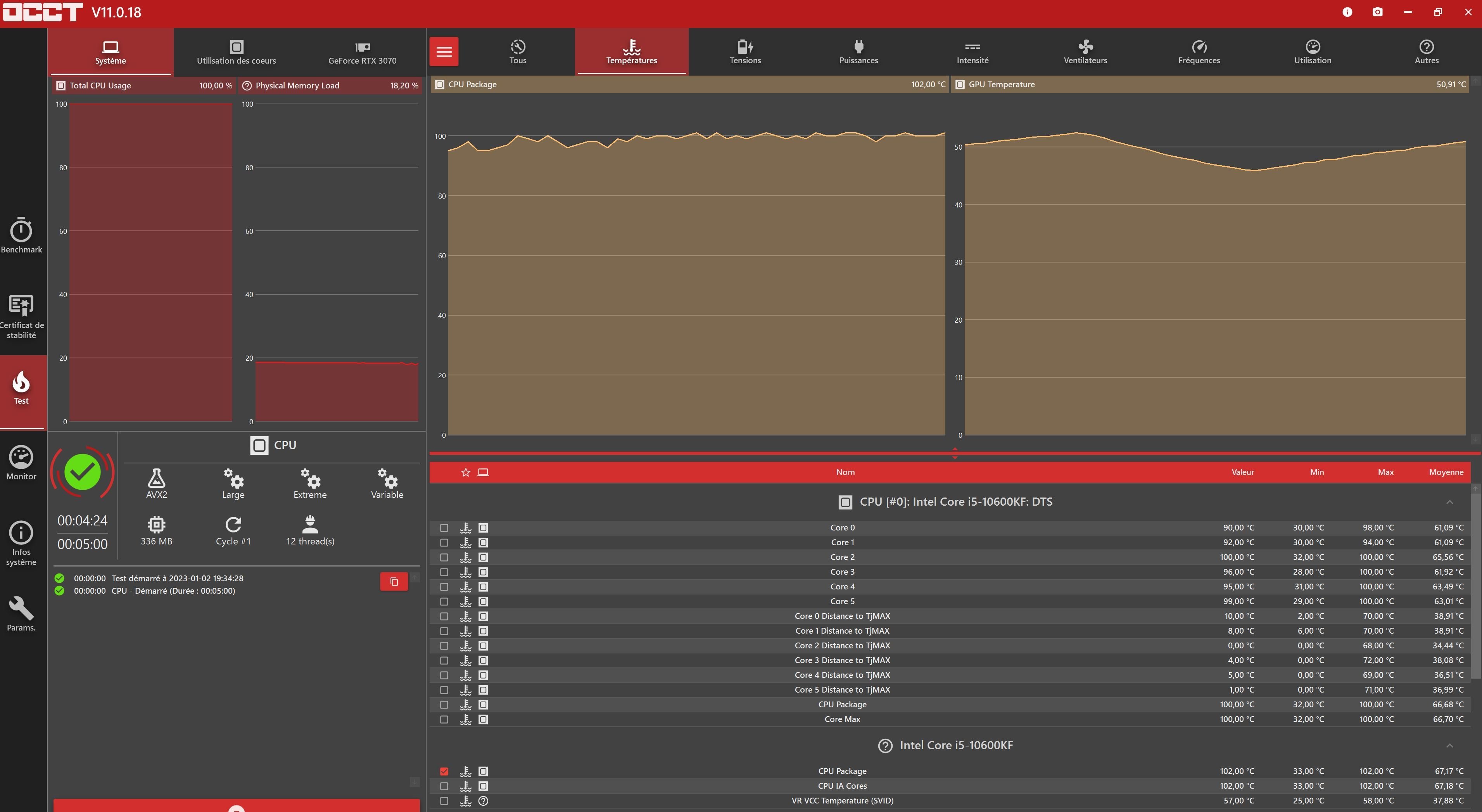
Task: Select the Températures tab
Action: pos(631,52)
